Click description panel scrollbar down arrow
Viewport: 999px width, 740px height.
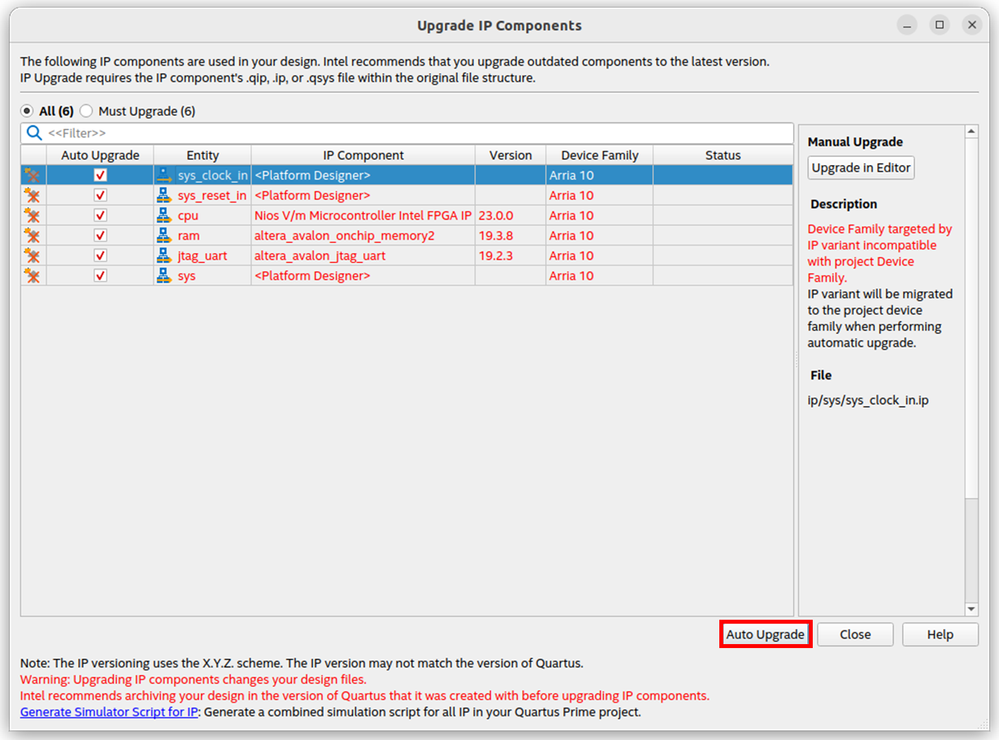click(971, 609)
